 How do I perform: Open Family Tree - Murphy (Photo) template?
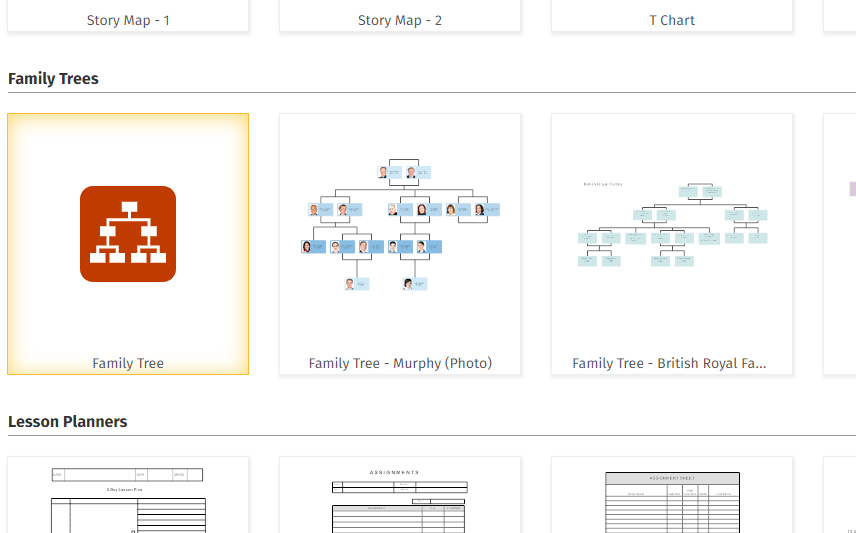point(400,244)
